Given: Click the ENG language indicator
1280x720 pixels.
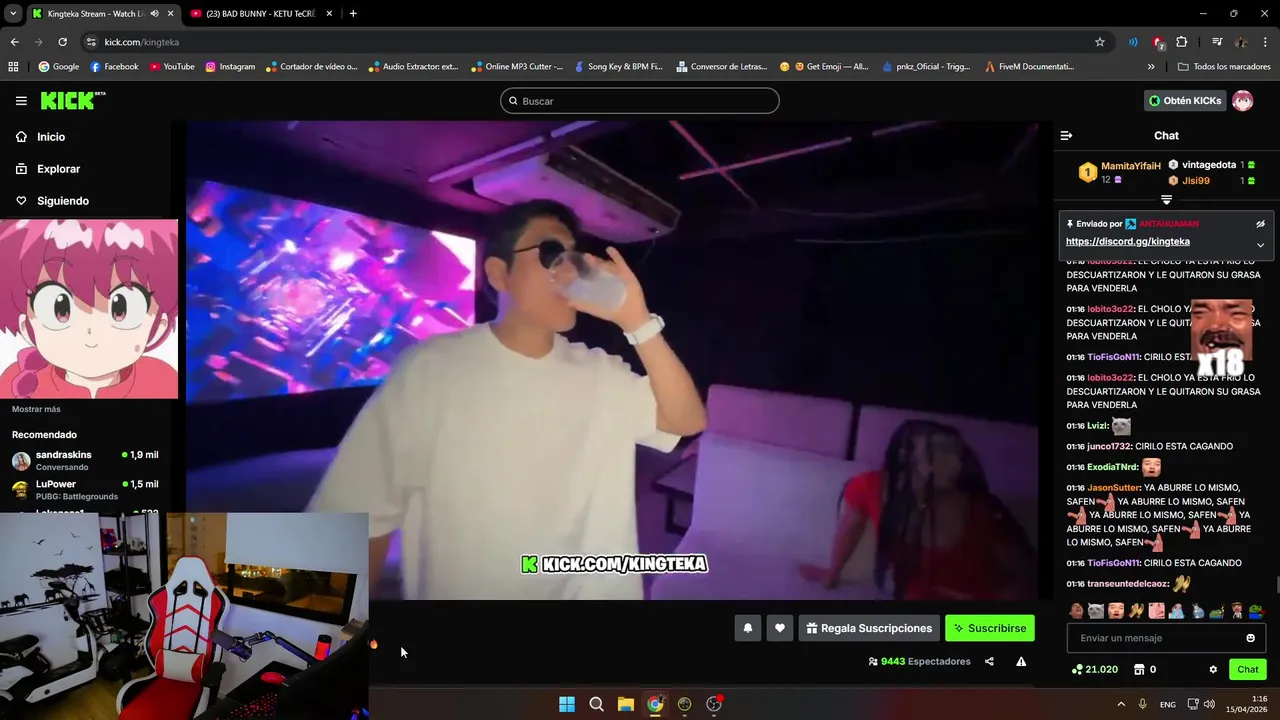Looking at the screenshot, I should coord(1167,704).
